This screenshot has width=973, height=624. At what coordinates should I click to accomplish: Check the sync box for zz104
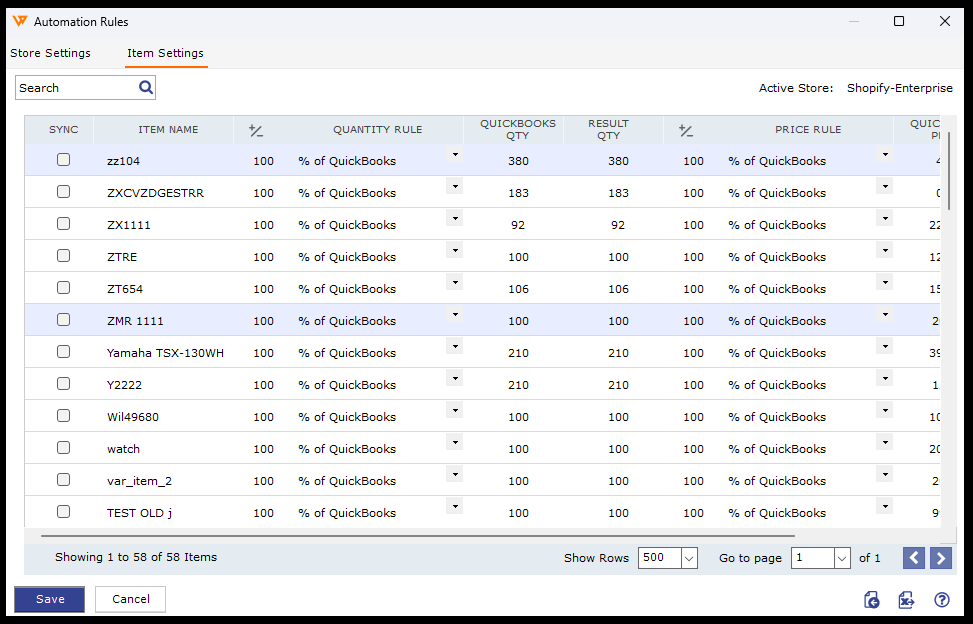click(64, 160)
